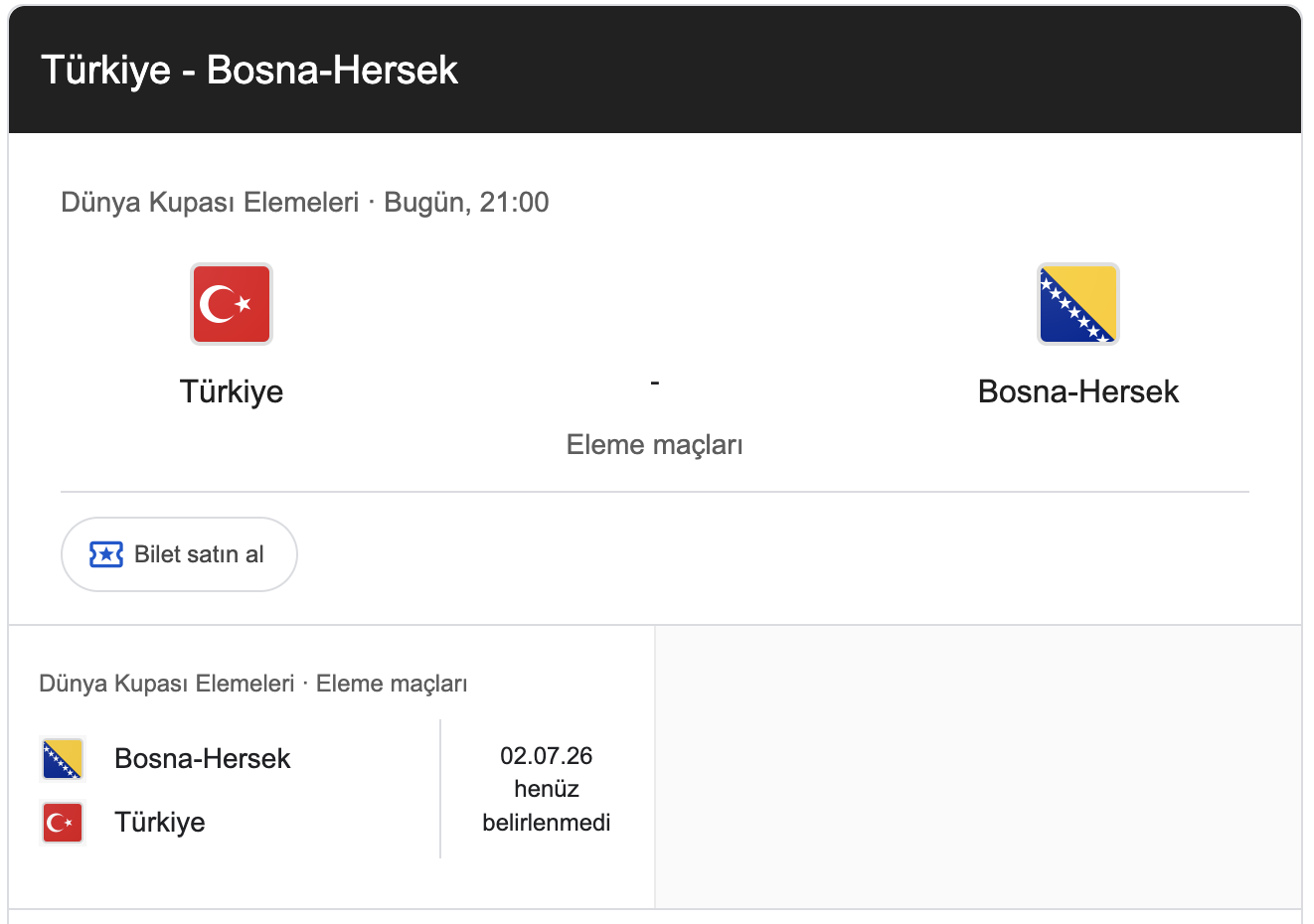Image resolution: width=1314 pixels, height=924 pixels.
Task: Open the lower "Dünya Kupası Elemeleri" fixture heading
Action: 167,684
